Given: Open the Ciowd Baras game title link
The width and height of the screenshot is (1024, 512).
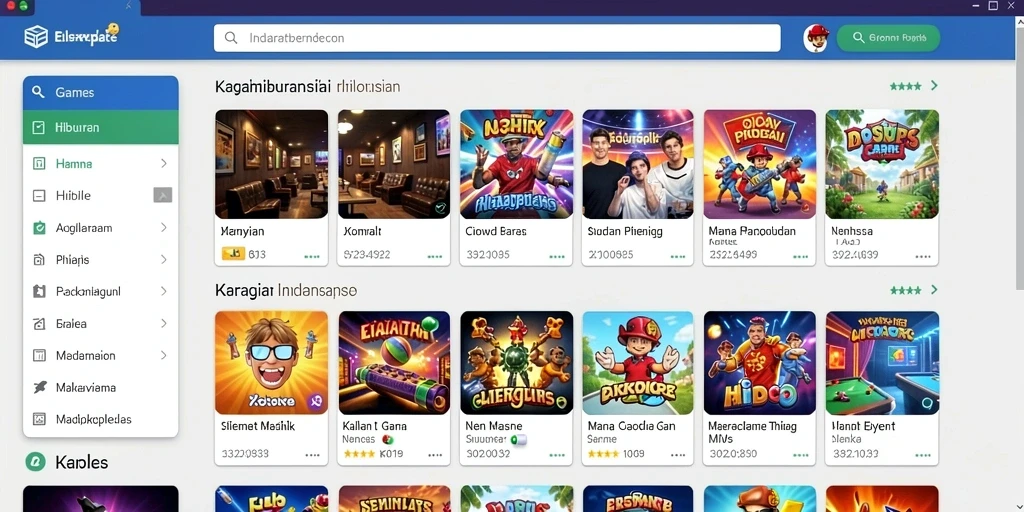Looking at the screenshot, I should [496, 231].
